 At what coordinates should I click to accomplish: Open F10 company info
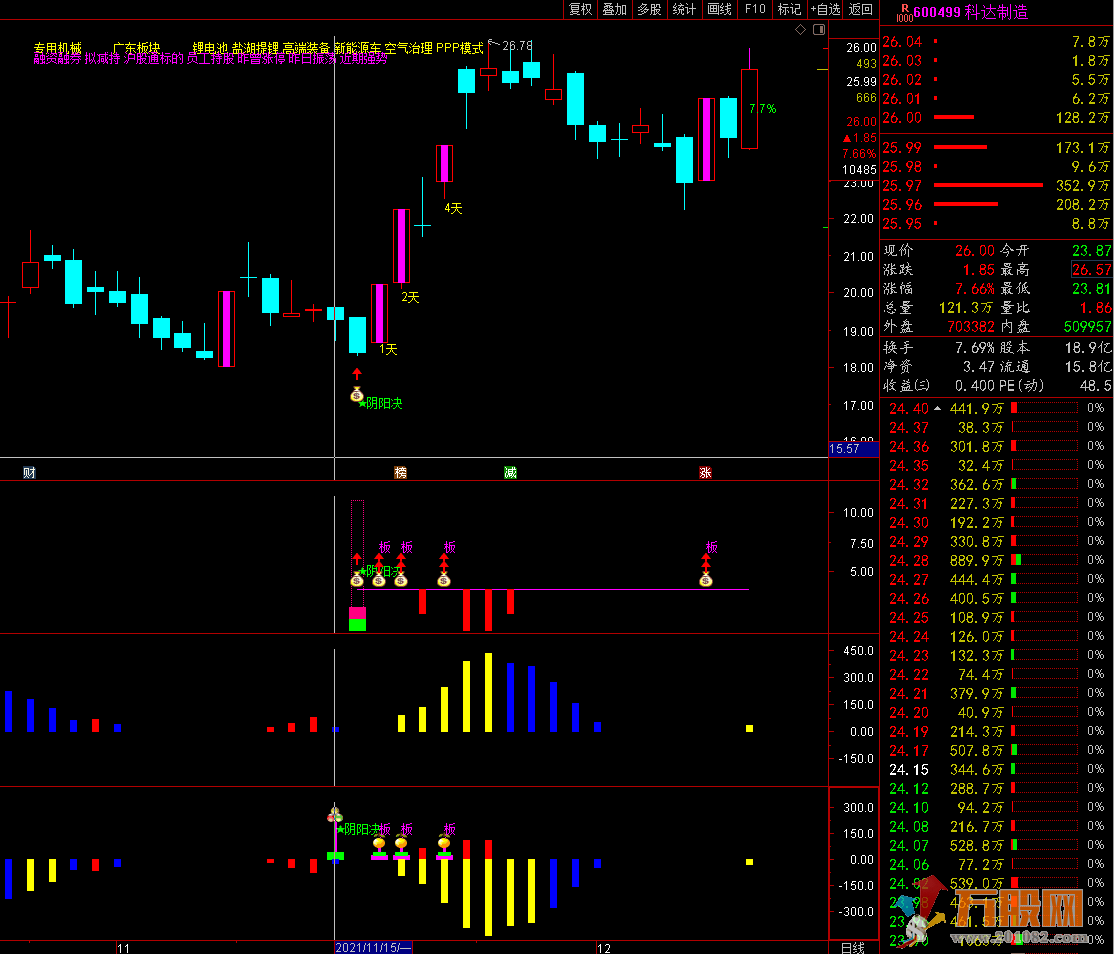(x=755, y=9)
